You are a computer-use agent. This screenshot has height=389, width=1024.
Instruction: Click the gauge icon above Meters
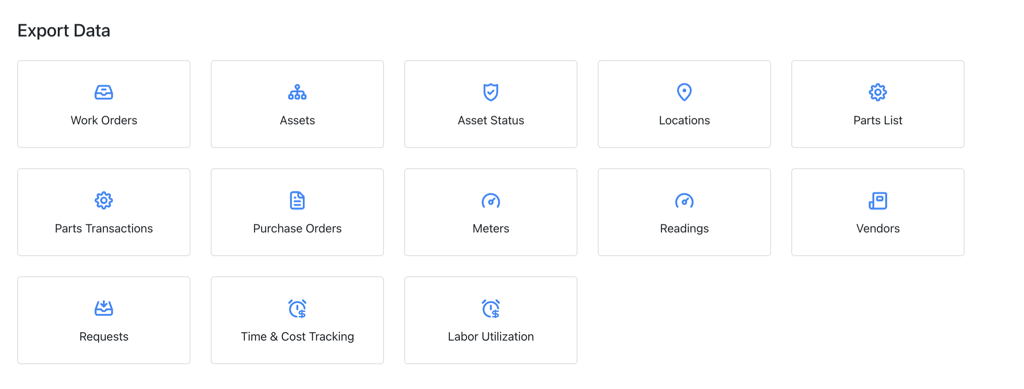pos(490,201)
